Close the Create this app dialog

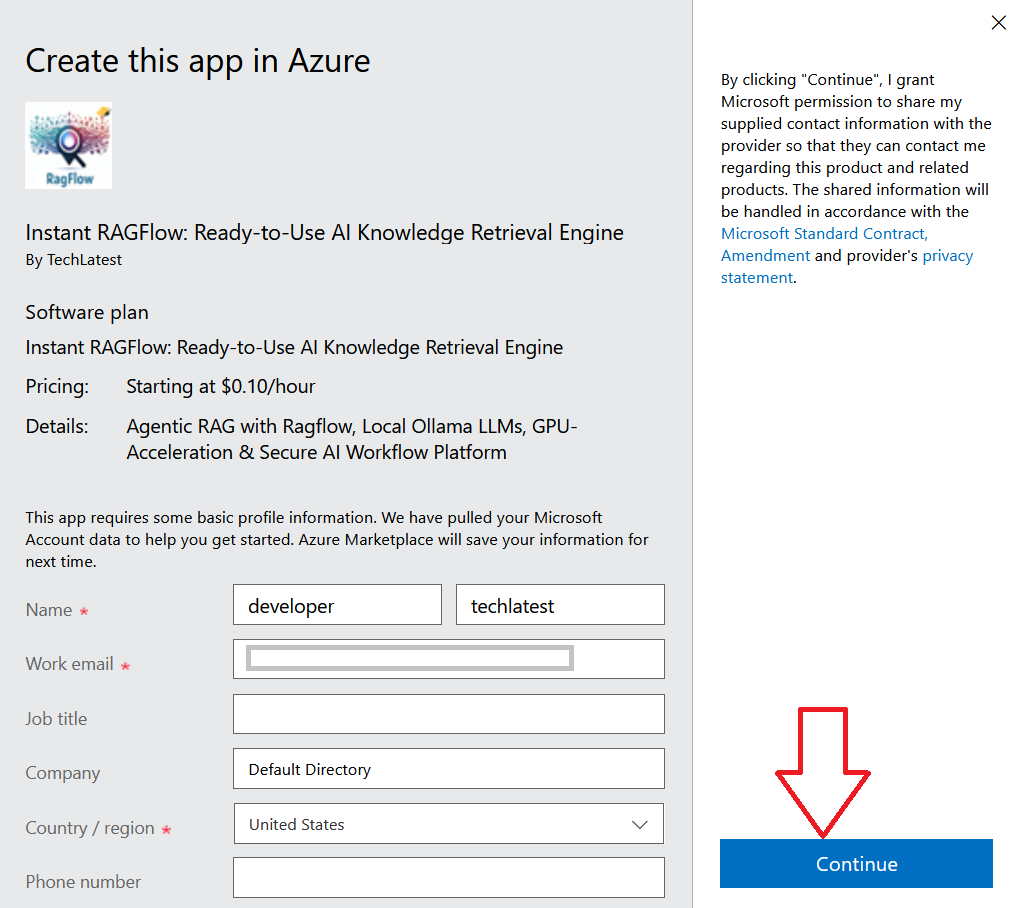[998, 23]
